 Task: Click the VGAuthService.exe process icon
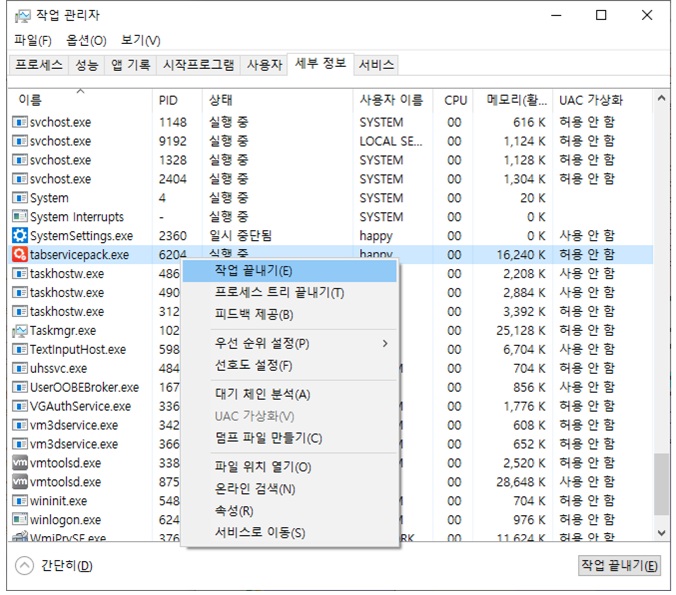pyautogui.click(x=20, y=406)
